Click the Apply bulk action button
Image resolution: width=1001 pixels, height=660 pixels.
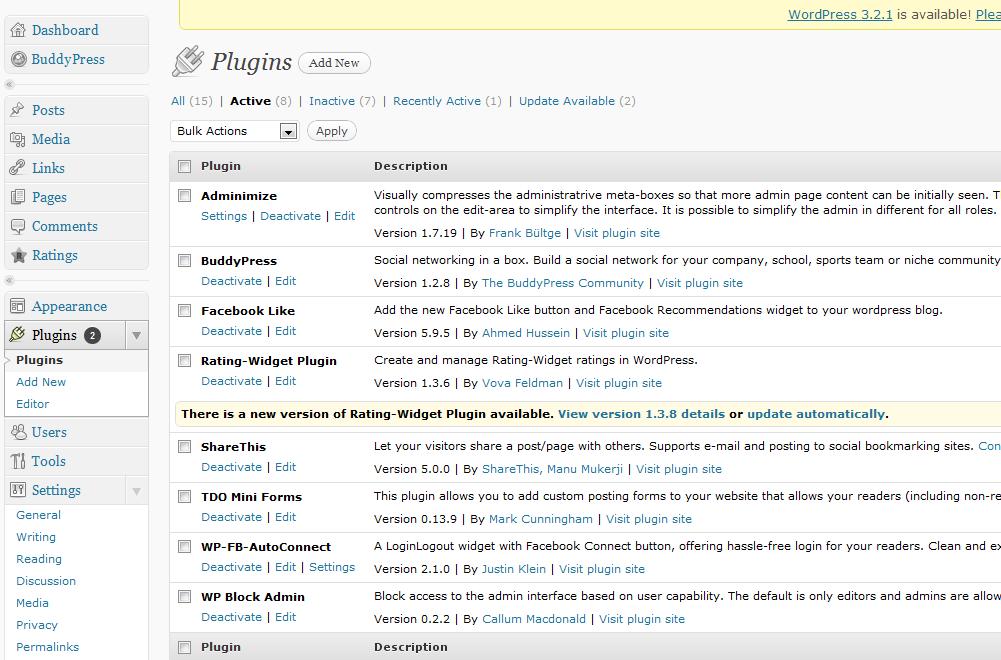coord(332,131)
